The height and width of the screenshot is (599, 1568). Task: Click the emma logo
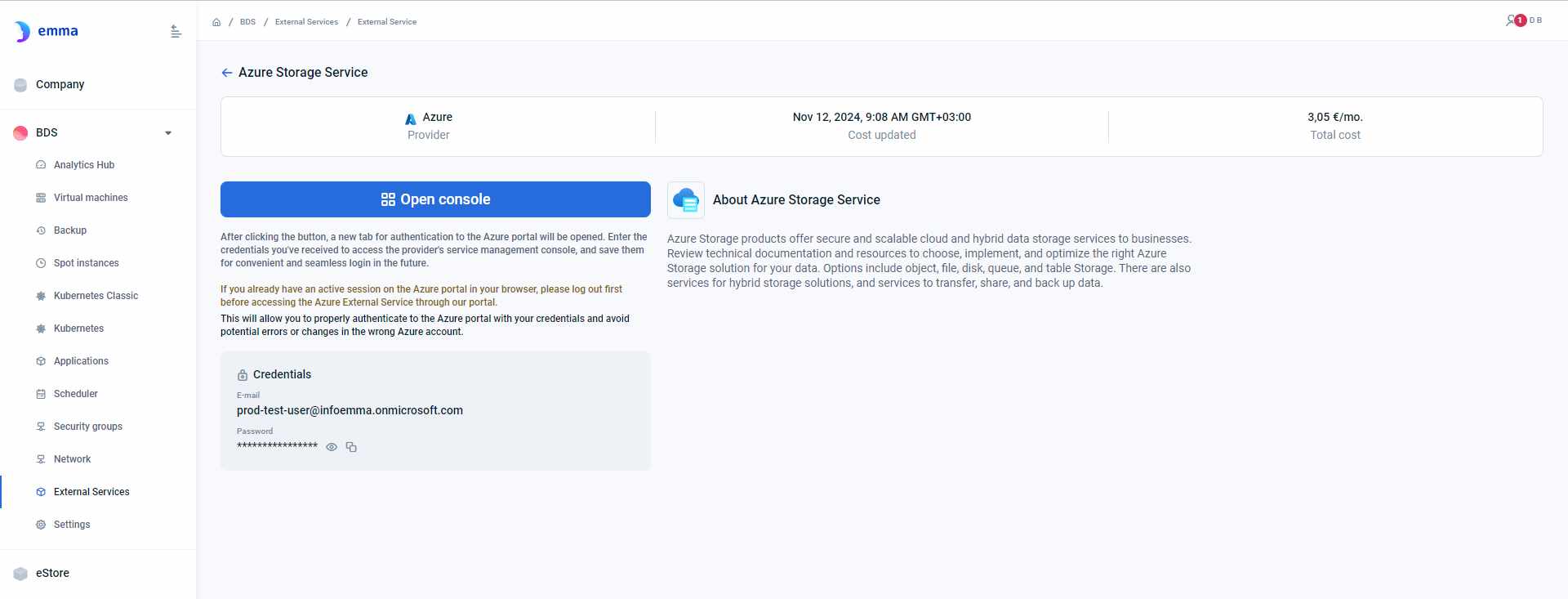point(47,31)
